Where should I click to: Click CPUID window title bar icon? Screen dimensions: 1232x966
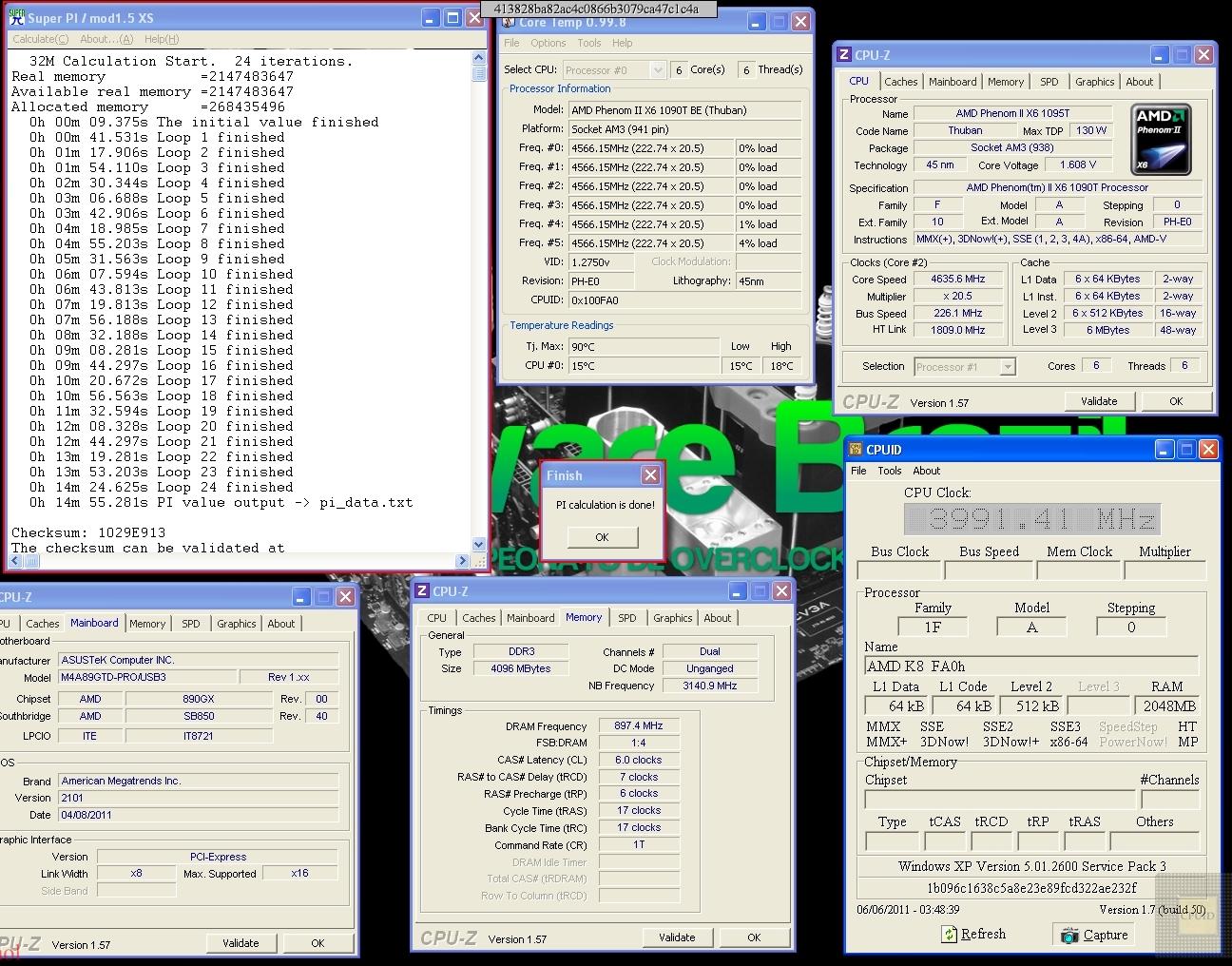pos(856,450)
